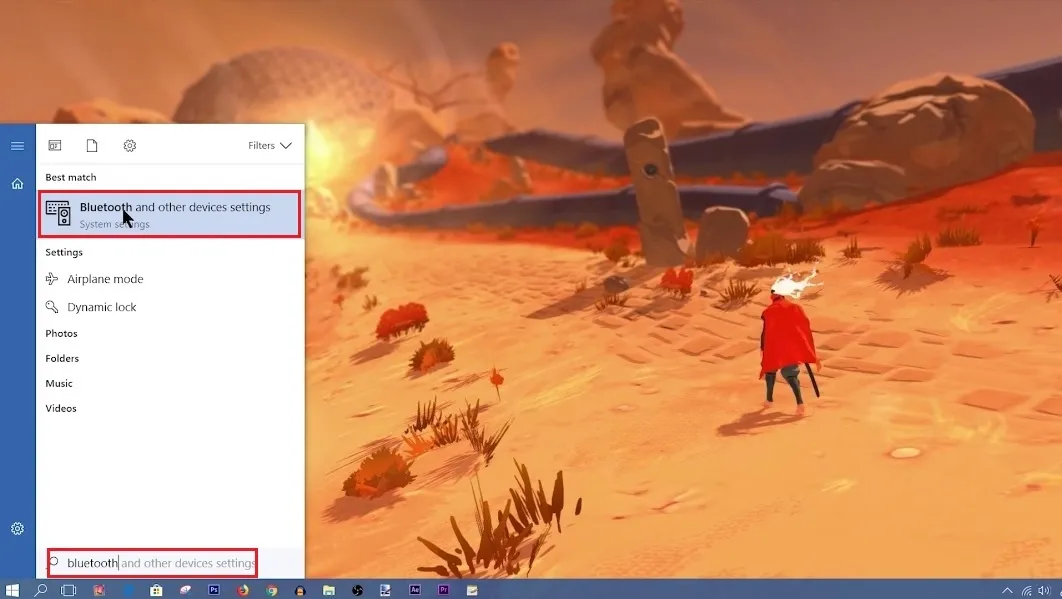Launch Google Chrome from taskbar

272,590
